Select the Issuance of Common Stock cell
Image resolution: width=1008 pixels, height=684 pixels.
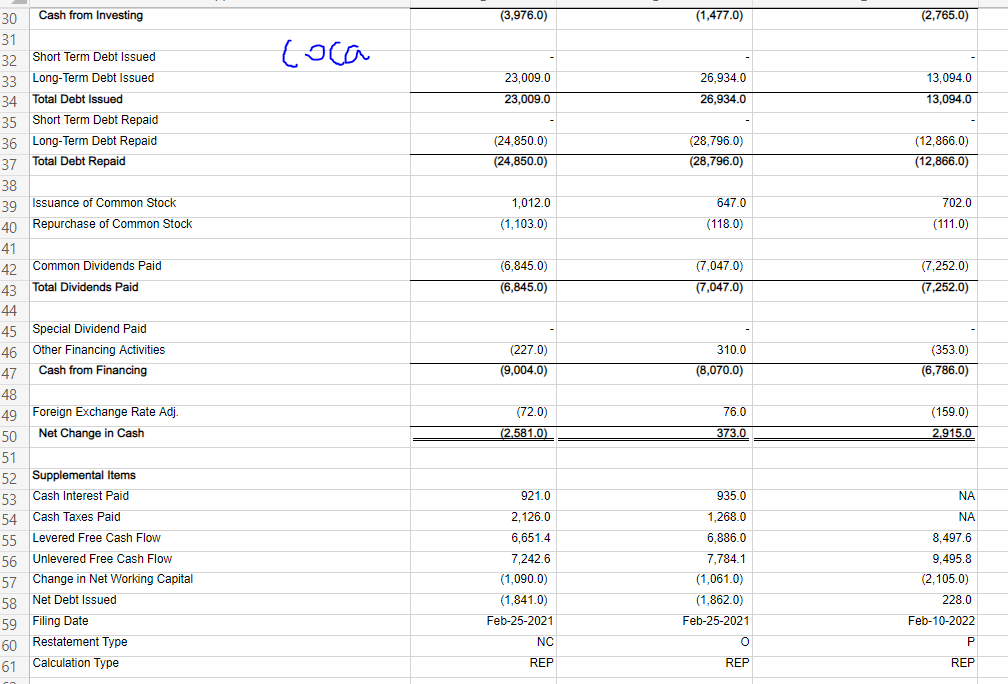104,202
